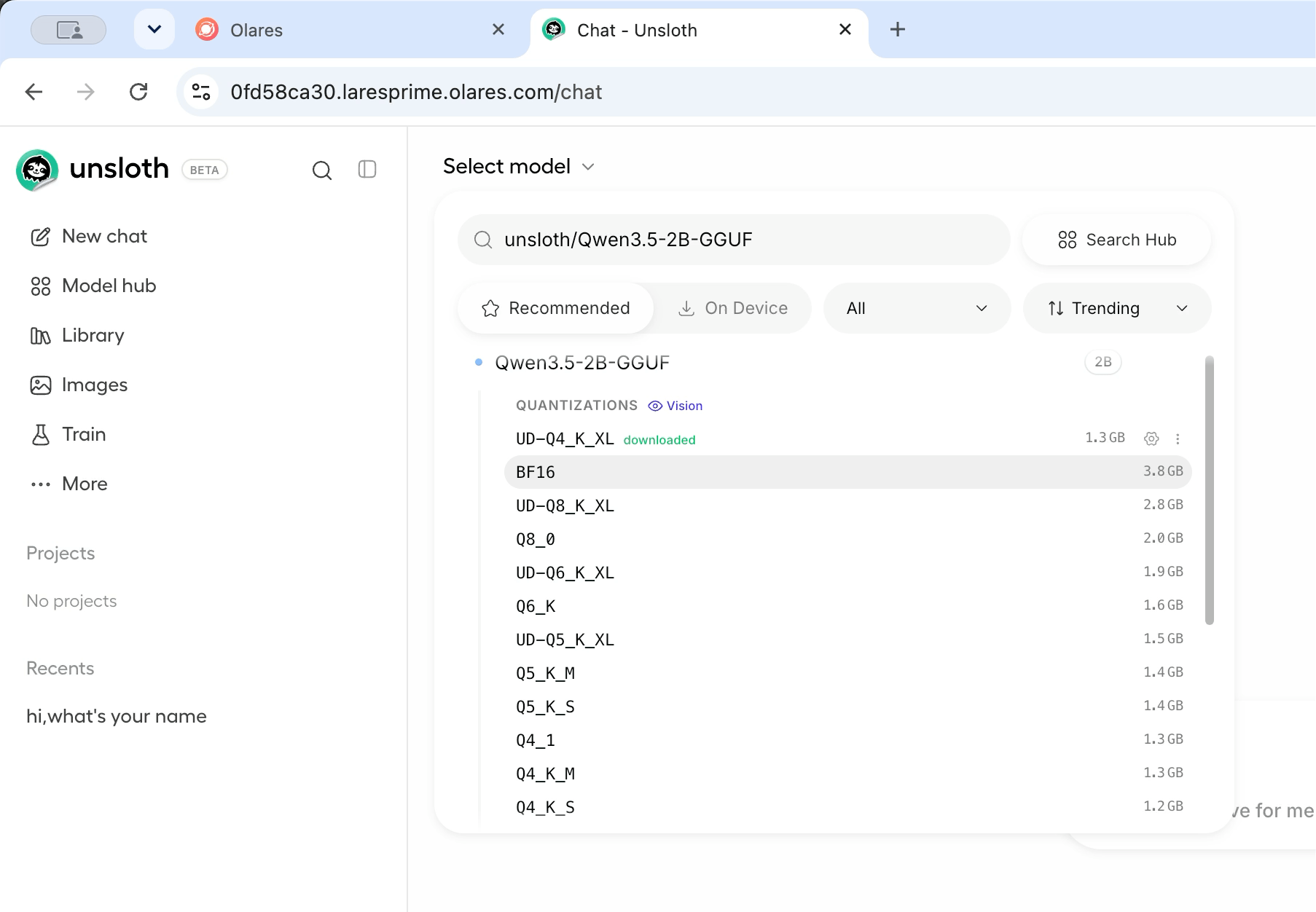Image resolution: width=1316 pixels, height=912 pixels.
Task: Go to Library section
Action: coord(77,335)
